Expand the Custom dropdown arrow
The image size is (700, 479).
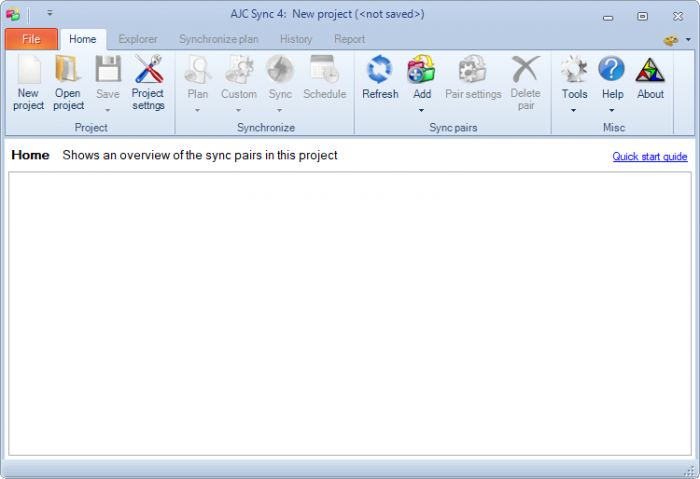tap(238, 110)
